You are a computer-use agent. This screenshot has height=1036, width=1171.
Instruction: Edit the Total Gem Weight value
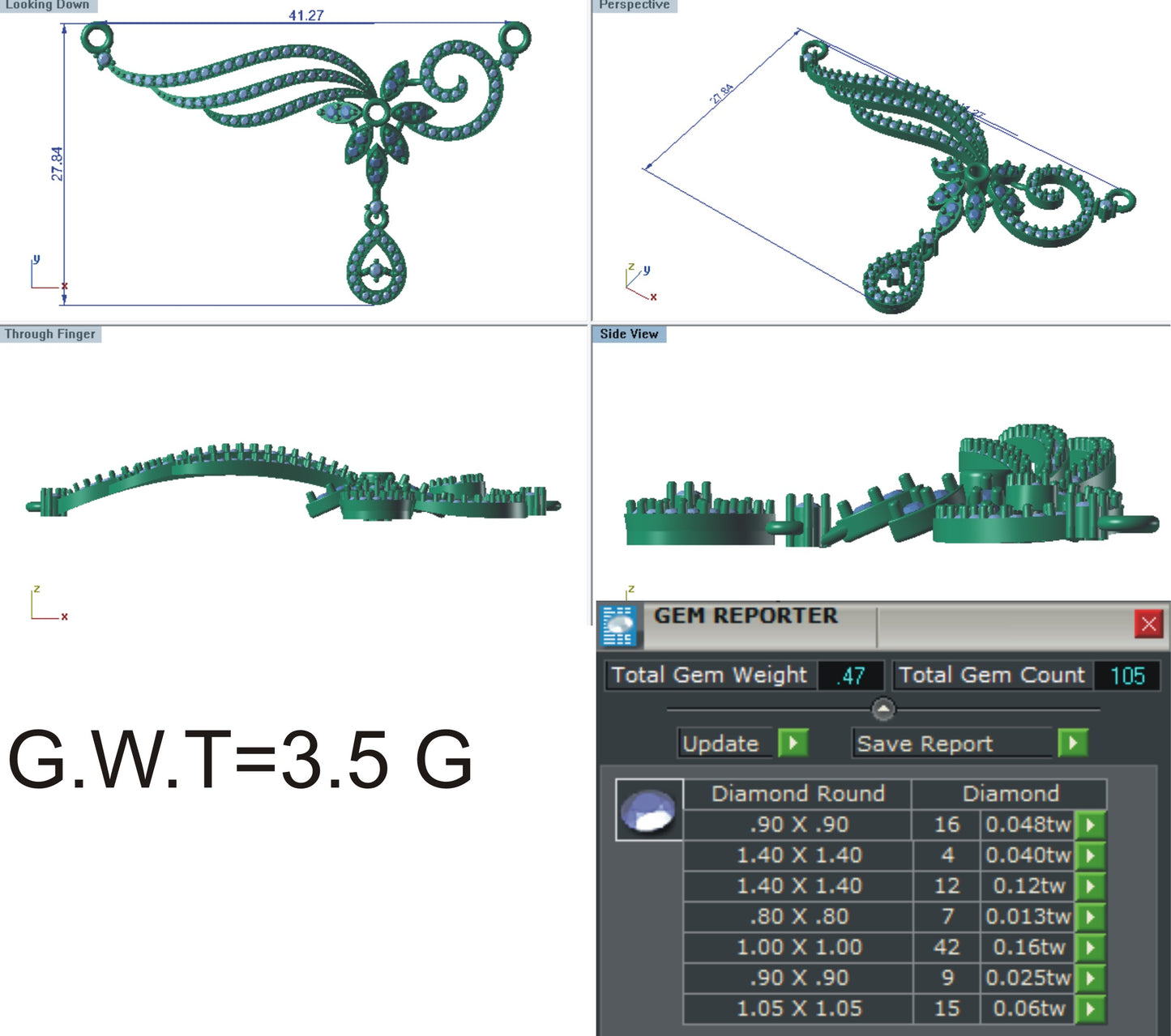849,676
